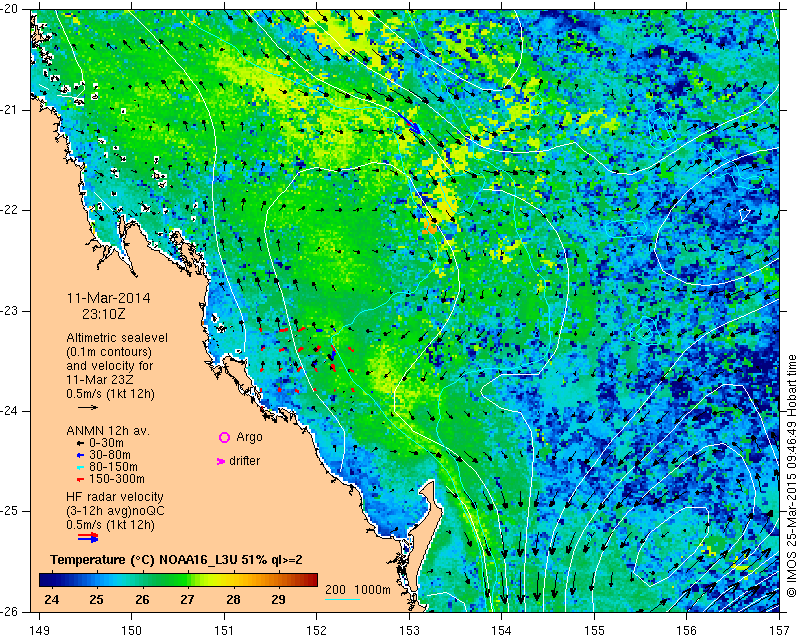Screen dimensions: 800x640
Task: Click the longitude axis label 151
Action: pos(224,631)
